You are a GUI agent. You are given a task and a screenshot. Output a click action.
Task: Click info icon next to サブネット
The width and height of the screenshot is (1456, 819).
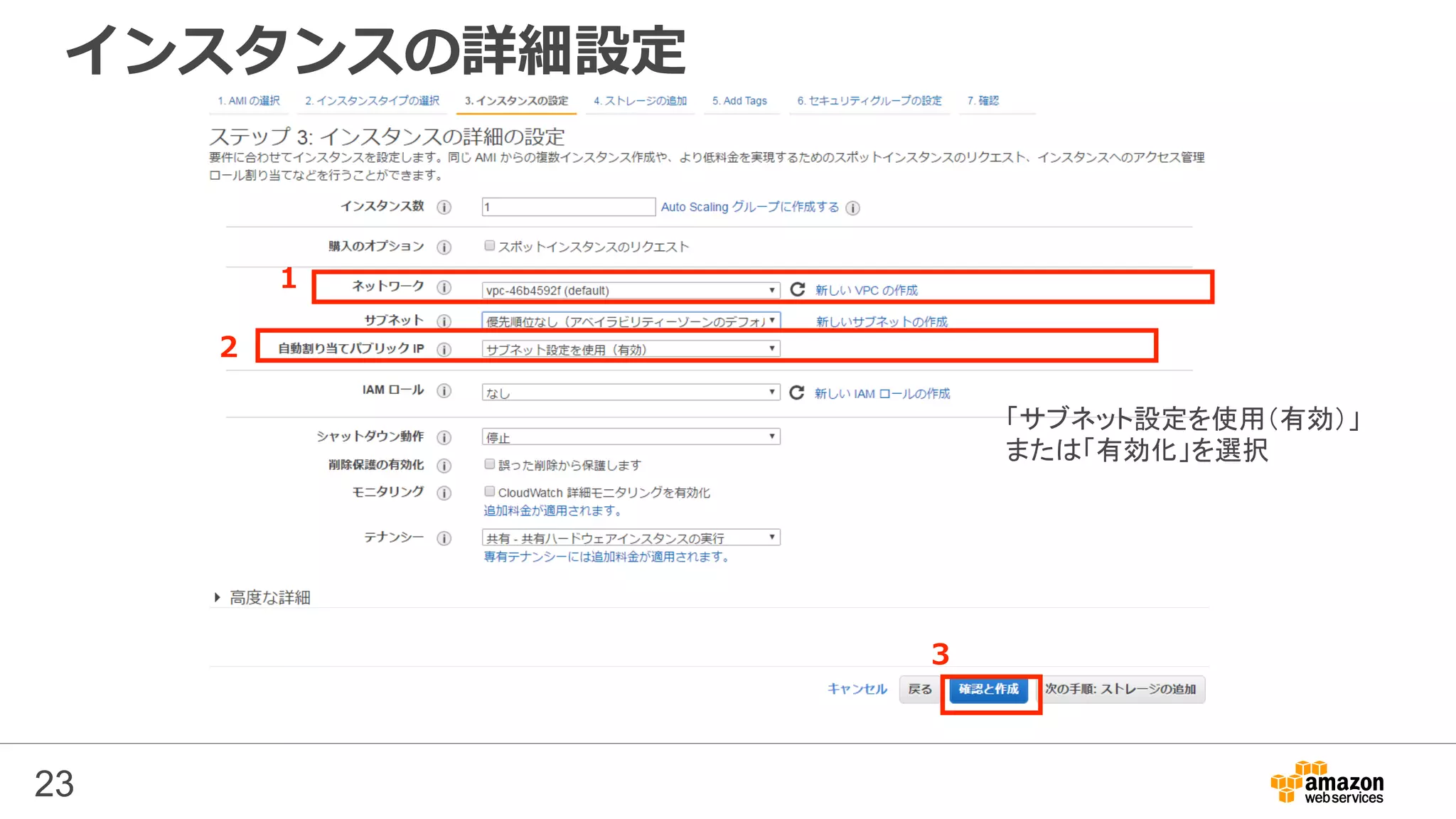pos(444,321)
